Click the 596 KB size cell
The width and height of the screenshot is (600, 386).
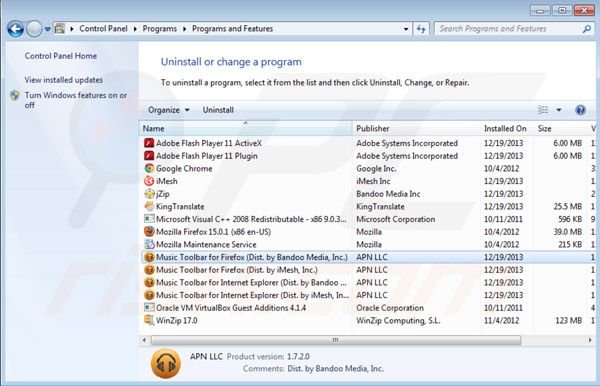pyautogui.click(x=570, y=219)
